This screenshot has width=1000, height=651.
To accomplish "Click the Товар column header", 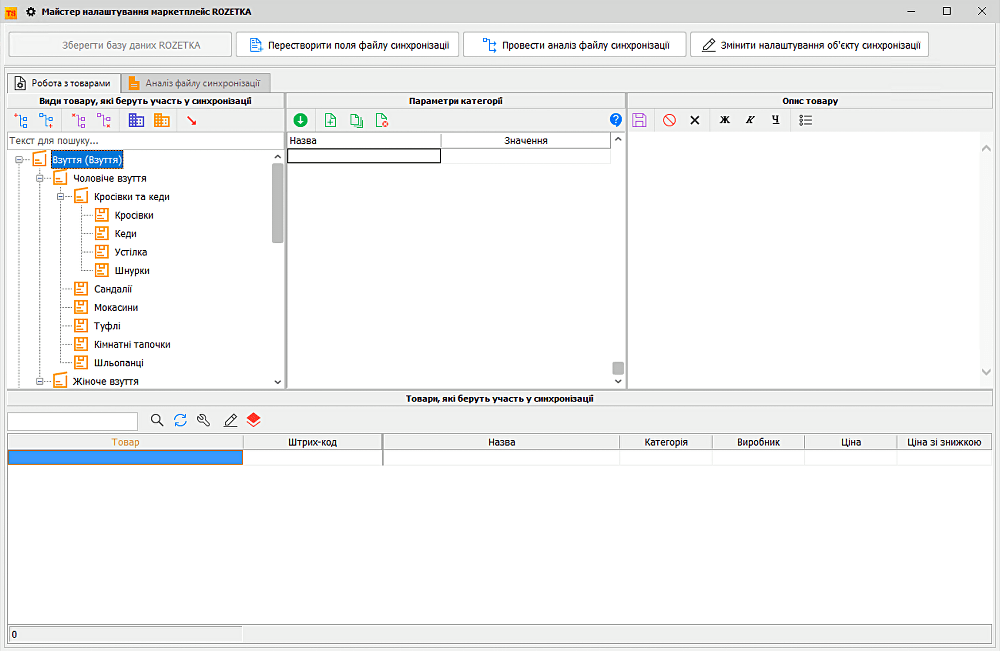I will [125, 442].
